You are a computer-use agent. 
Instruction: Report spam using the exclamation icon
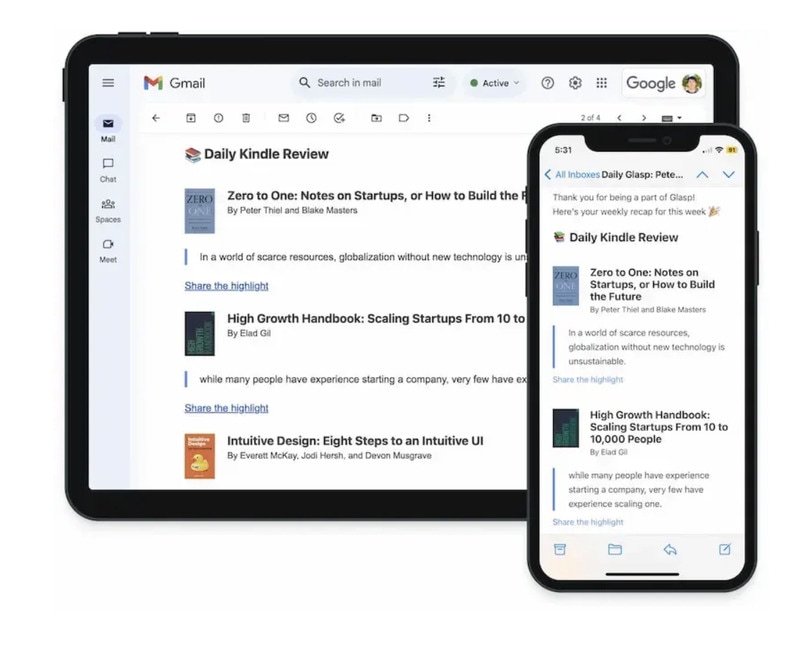click(x=218, y=118)
